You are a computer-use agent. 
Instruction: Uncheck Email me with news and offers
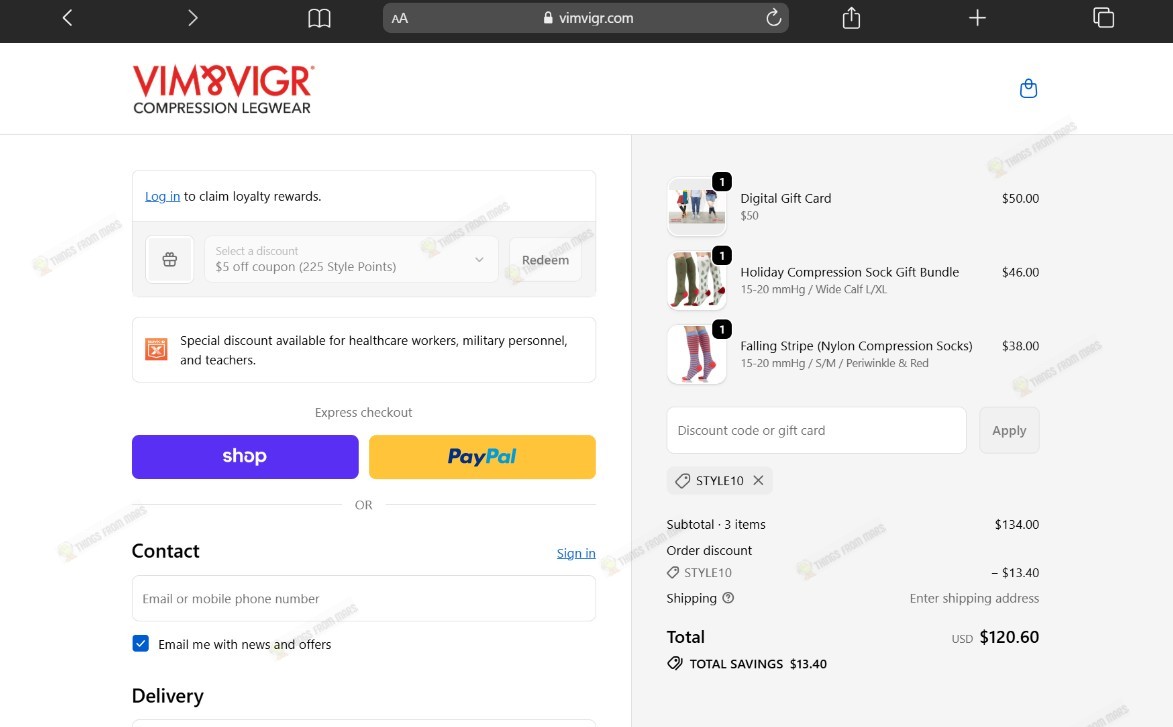tap(141, 644)
